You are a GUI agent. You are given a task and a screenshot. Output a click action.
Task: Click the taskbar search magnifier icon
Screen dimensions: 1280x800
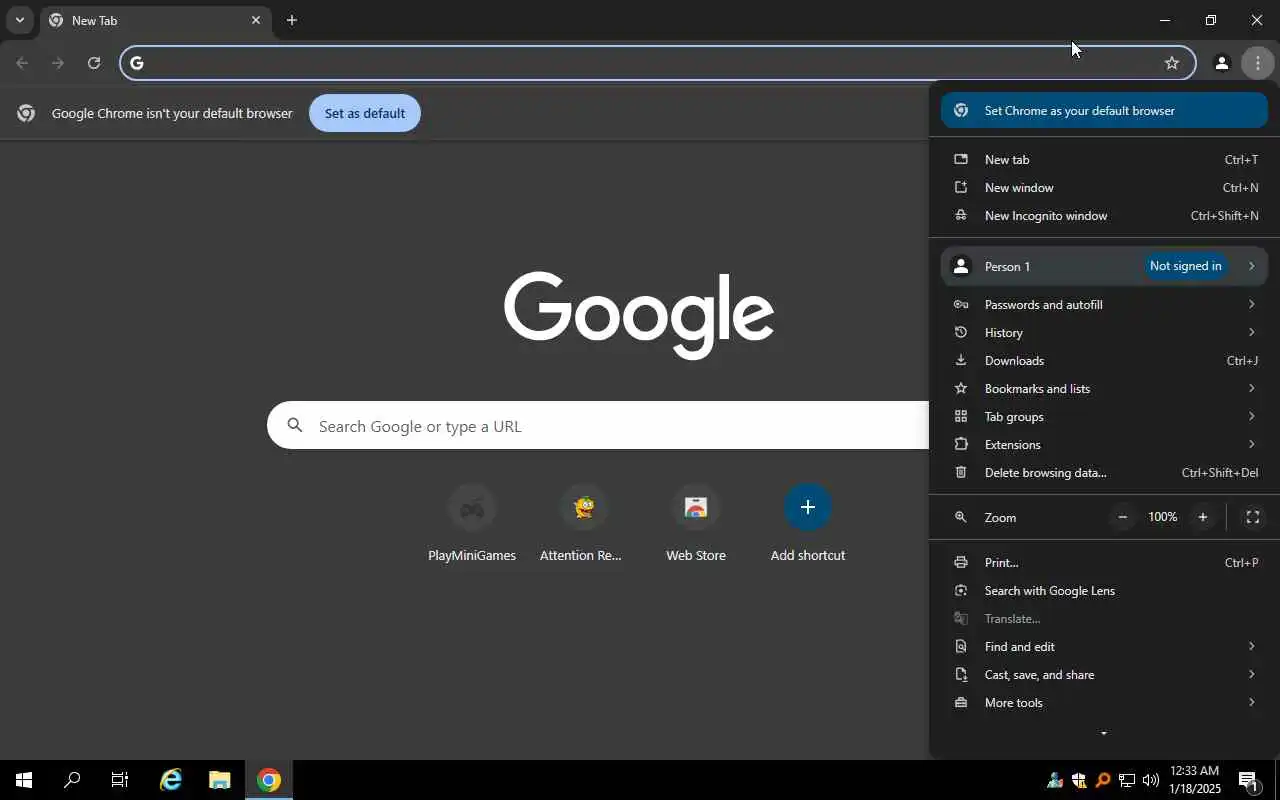[x=72, y=780]
